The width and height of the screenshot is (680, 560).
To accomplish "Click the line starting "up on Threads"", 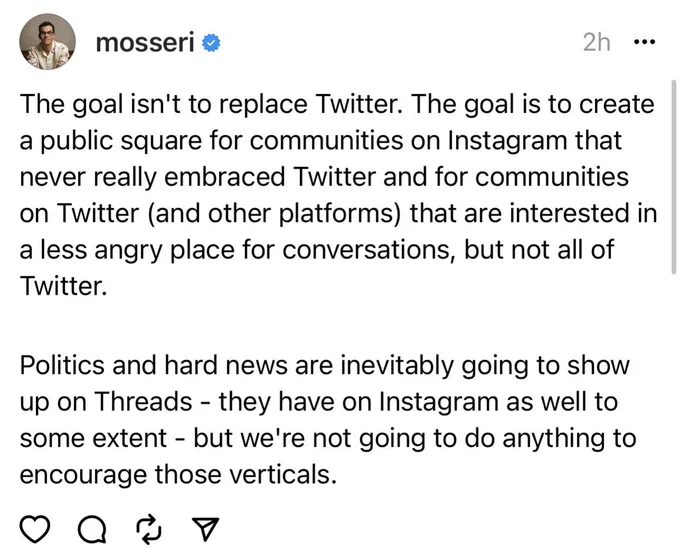I will pyautogui.click(x=319, y=402).
